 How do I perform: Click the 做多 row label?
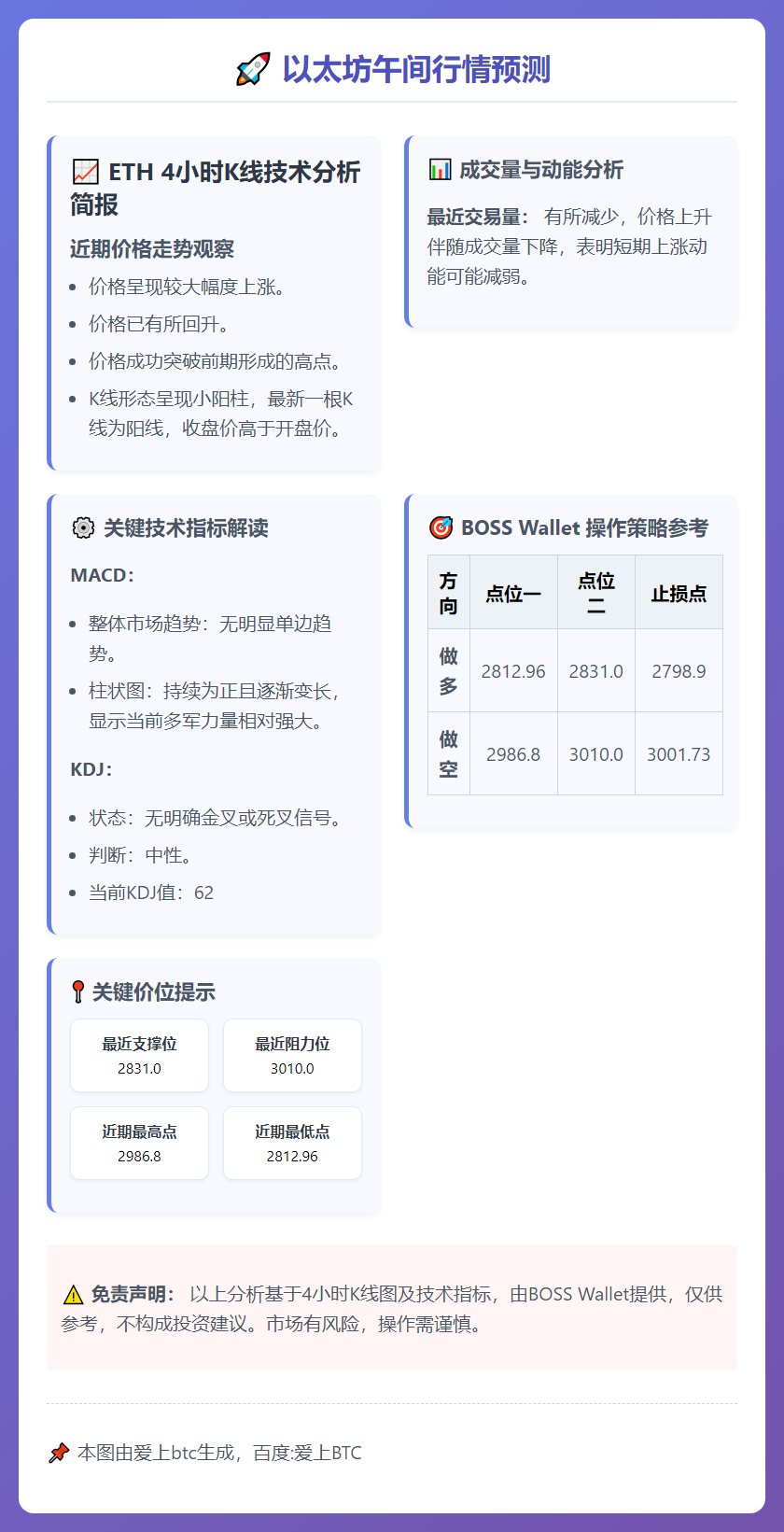click(449, 671)
